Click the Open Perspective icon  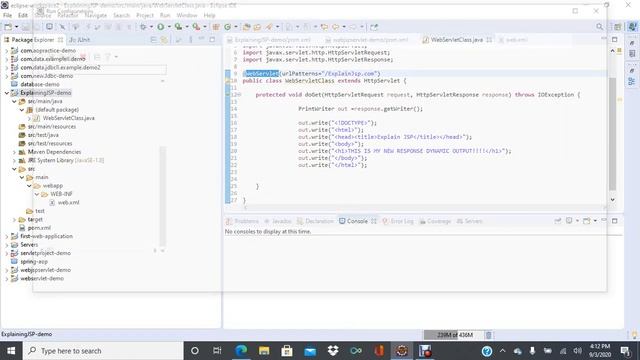click(618, 27)
